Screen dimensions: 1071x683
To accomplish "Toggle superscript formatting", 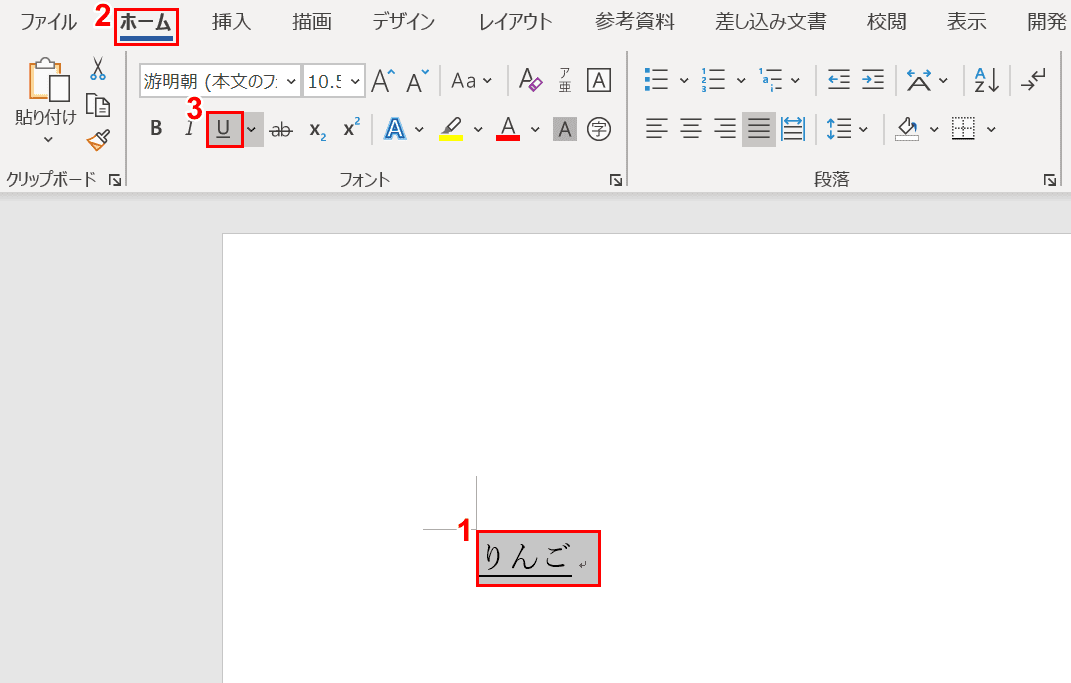I will tap(351, 128).
